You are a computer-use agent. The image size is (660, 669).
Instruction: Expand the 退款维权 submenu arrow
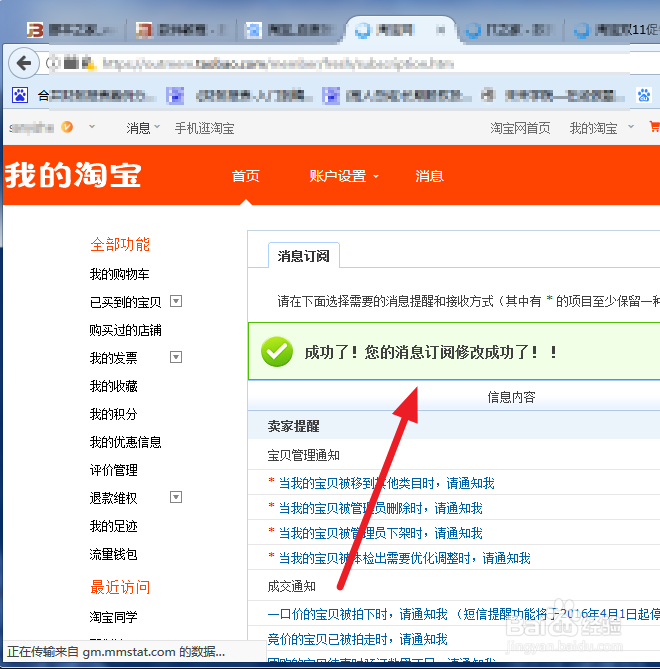176,497
